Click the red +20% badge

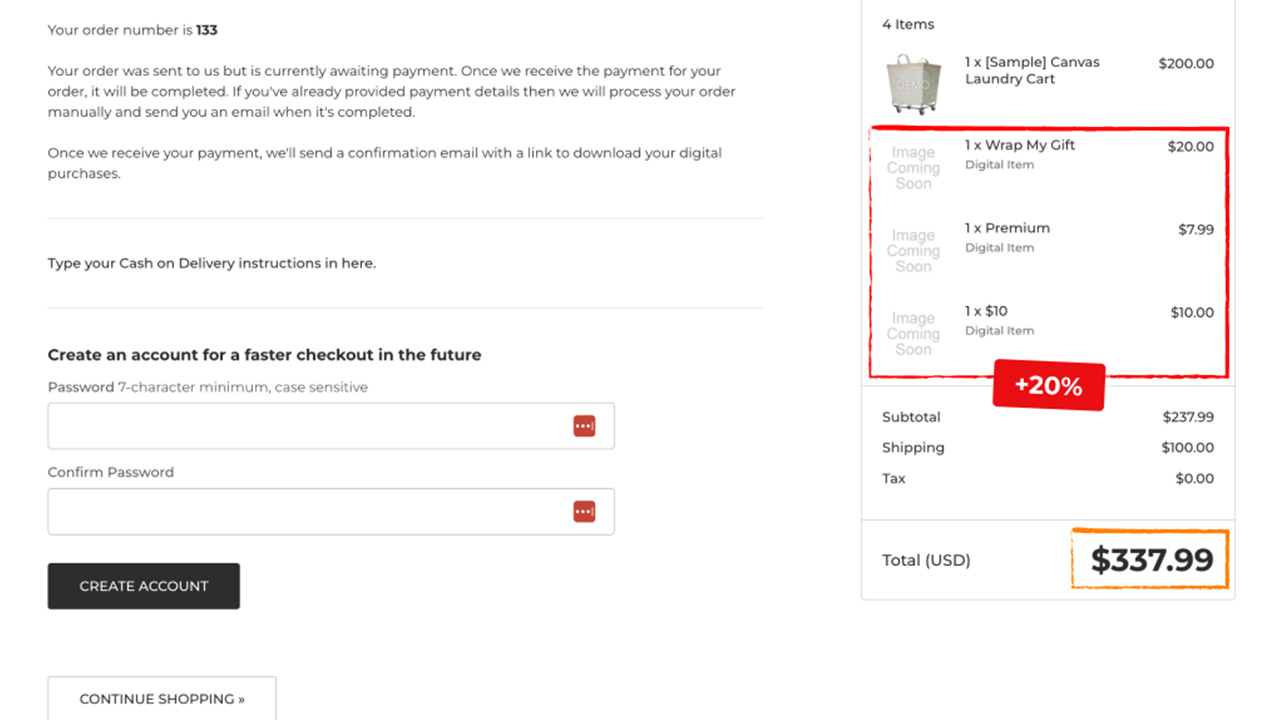tap(1048, 386)
